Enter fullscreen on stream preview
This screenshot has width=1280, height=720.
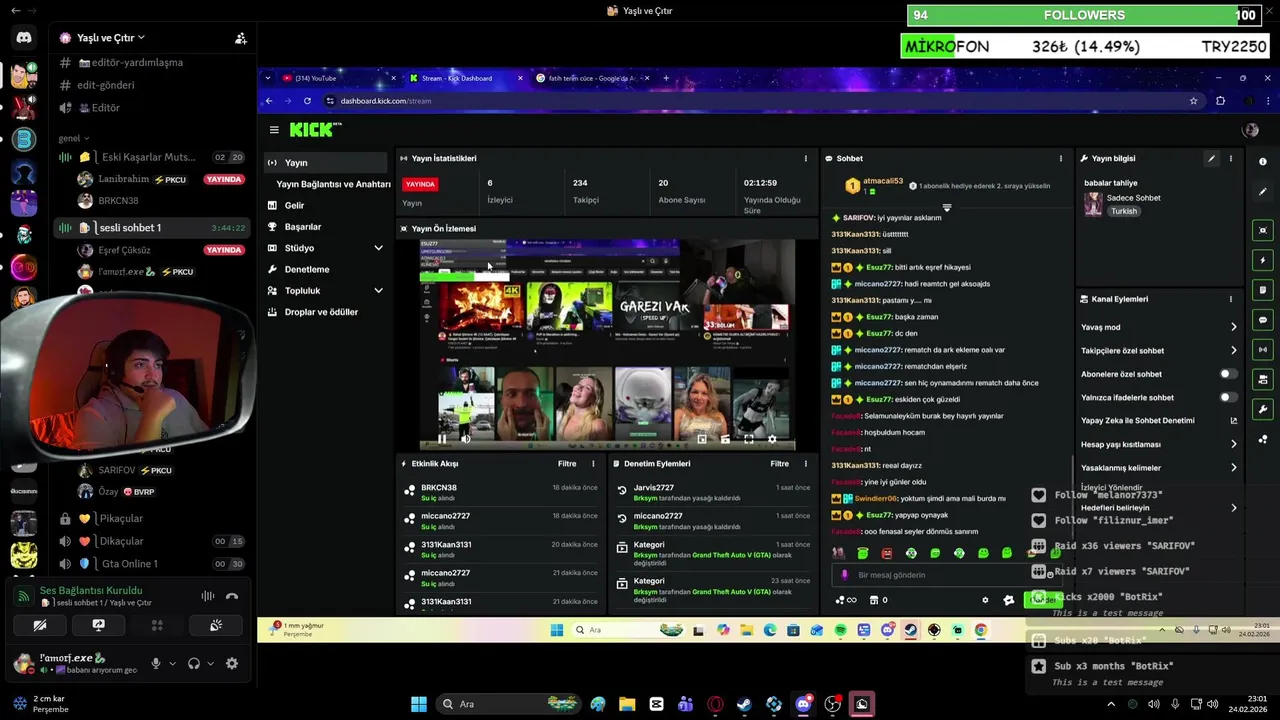click(749, 438)
